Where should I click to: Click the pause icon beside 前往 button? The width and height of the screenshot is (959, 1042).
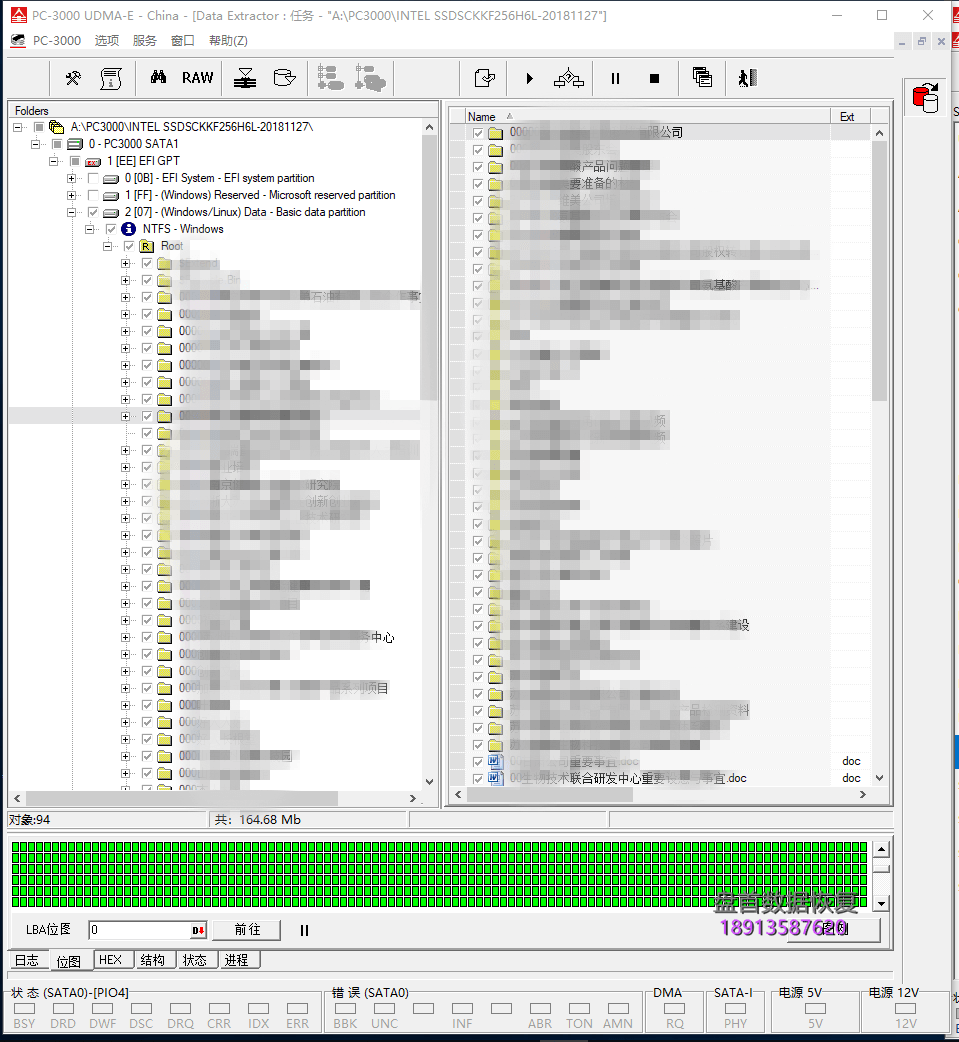(x=304, y=930)
